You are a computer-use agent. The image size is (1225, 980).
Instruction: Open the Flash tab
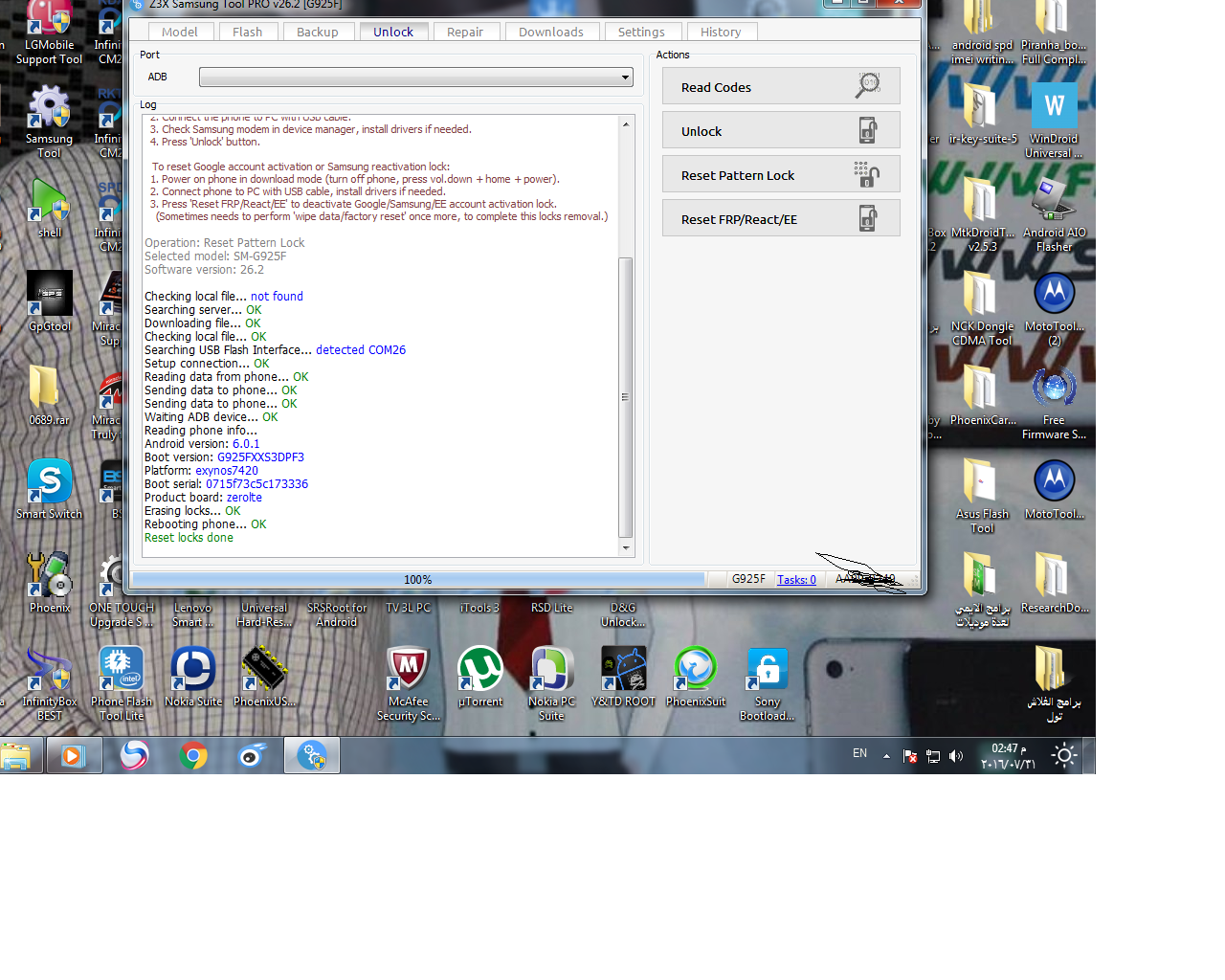pos(247,32)
